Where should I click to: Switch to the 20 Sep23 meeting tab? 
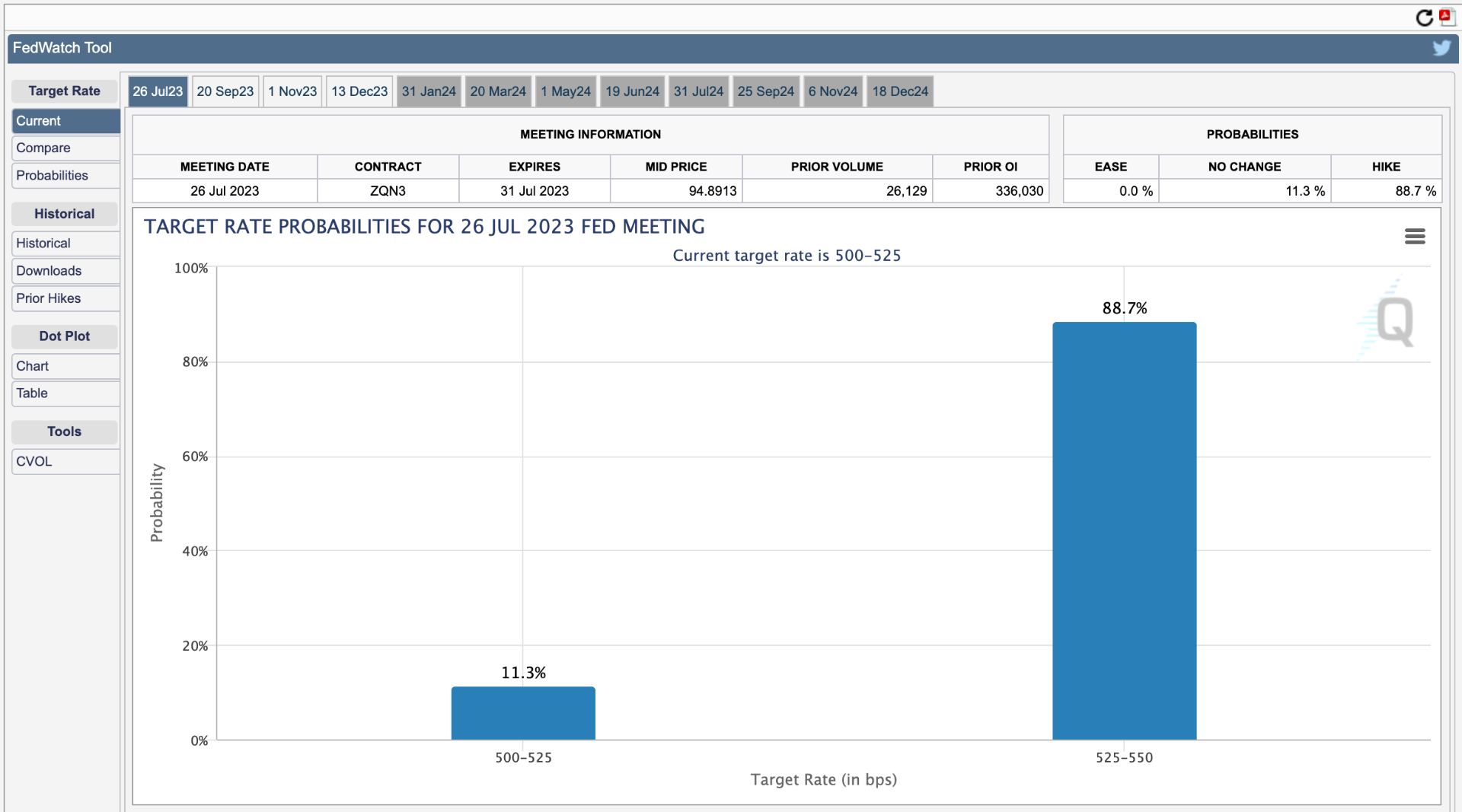(225, 91)
